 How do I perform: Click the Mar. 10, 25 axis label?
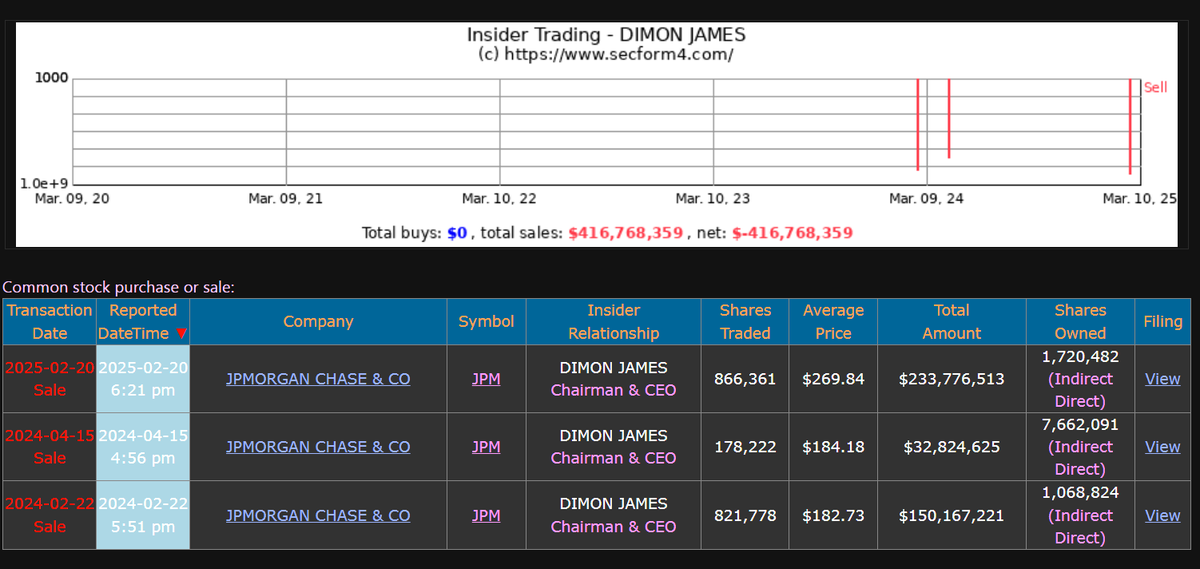[1139, 199]
